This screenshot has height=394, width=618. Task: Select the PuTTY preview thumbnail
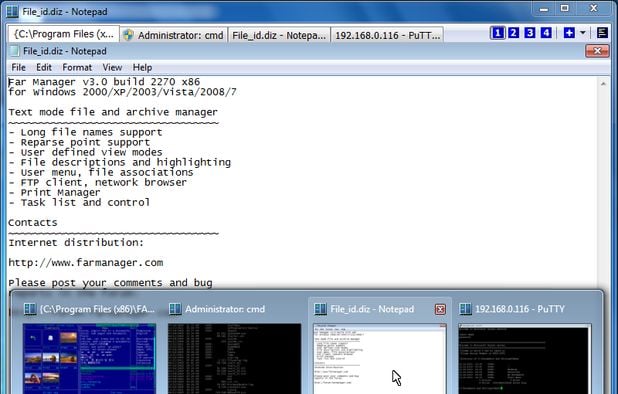pyautogui.click(x=525, y=358)
